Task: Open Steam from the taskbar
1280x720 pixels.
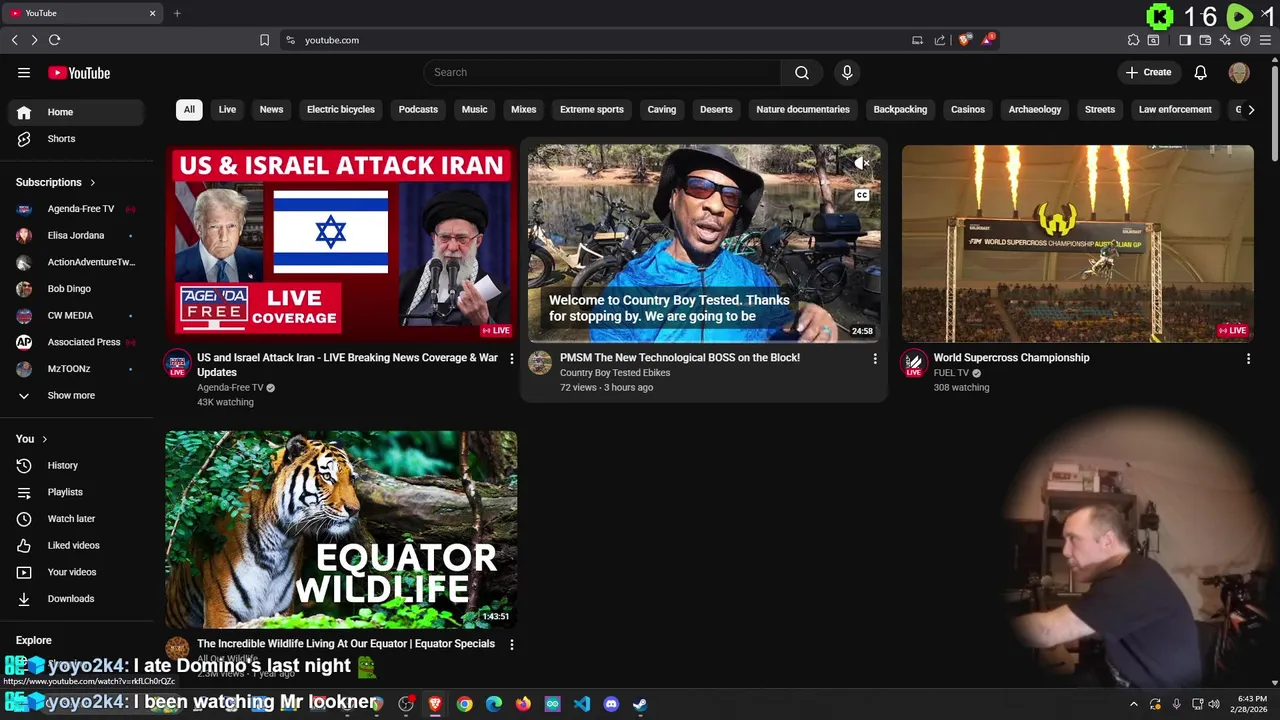Action: tap(640, 704)
